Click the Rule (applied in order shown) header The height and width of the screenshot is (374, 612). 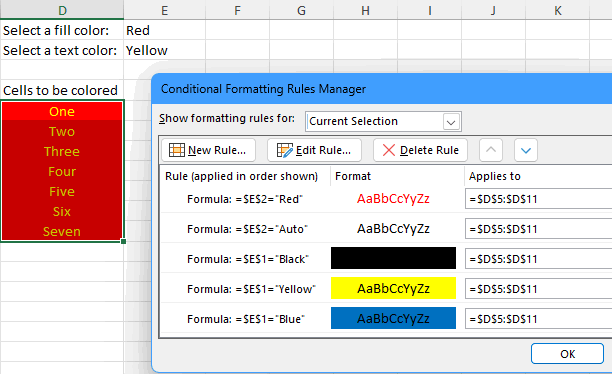point(241,176)
